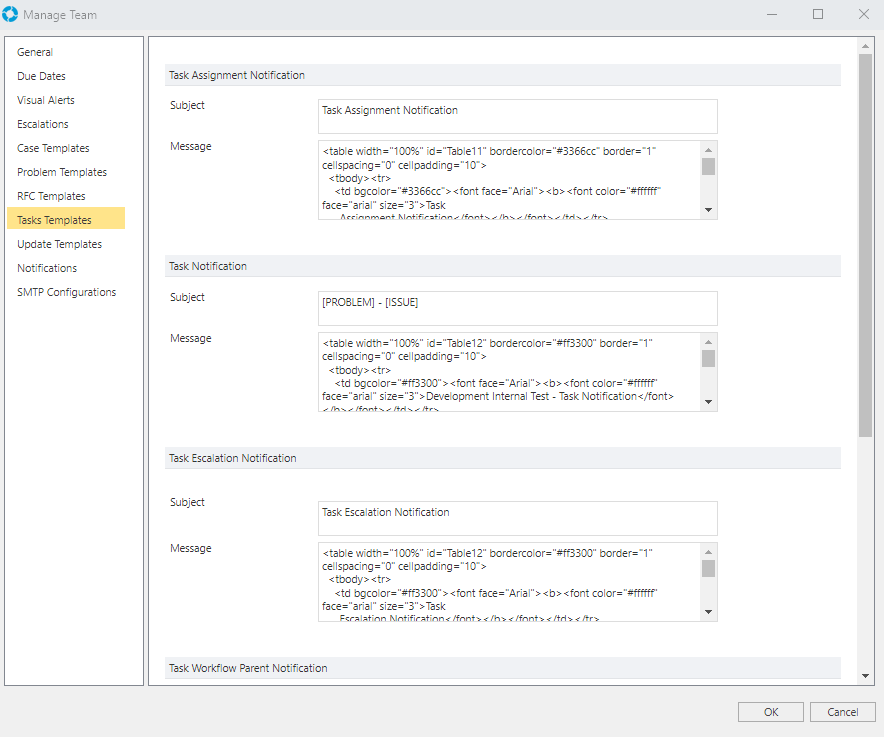Click into the Task Escalation Notification message box
The image size is (884, 737).
[x=508, y=582]
